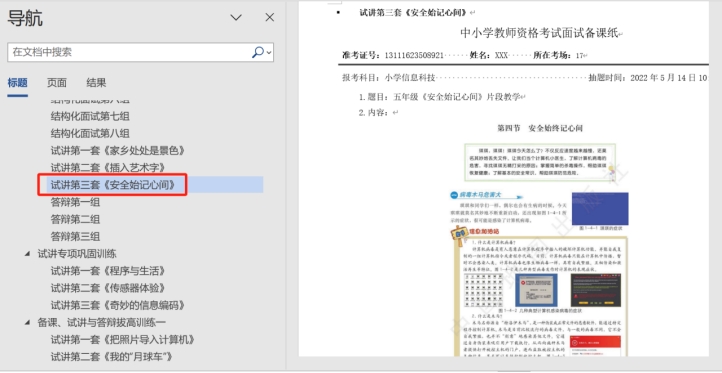The image size is (722, 373).
Task: Collapse the 备课、试讲与答辩拔高训练一 heading
Action: pyautogui.click(x=28, y=322)
